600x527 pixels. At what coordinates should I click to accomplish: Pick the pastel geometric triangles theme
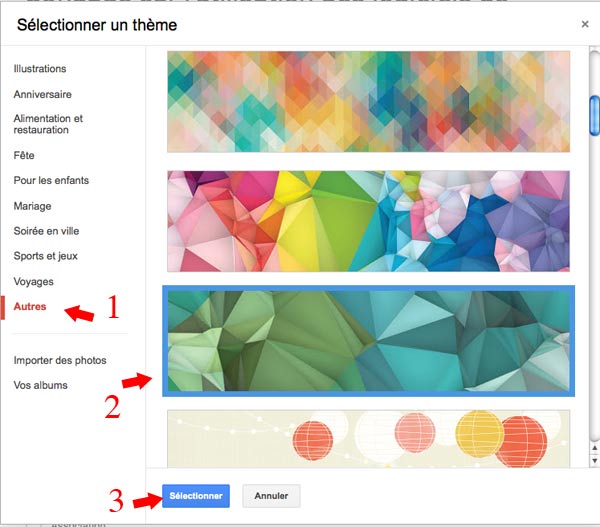(x=368, y=101)
